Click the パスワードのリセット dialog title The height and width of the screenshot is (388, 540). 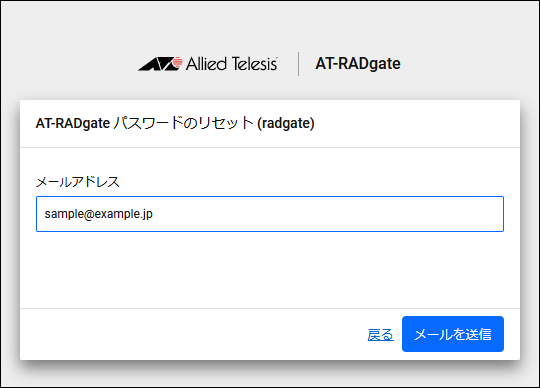pyautogui.click(x=184, y=123)
